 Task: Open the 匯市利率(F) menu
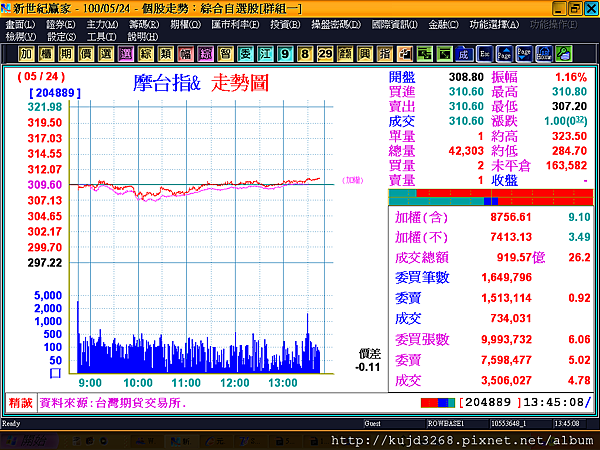235,25
